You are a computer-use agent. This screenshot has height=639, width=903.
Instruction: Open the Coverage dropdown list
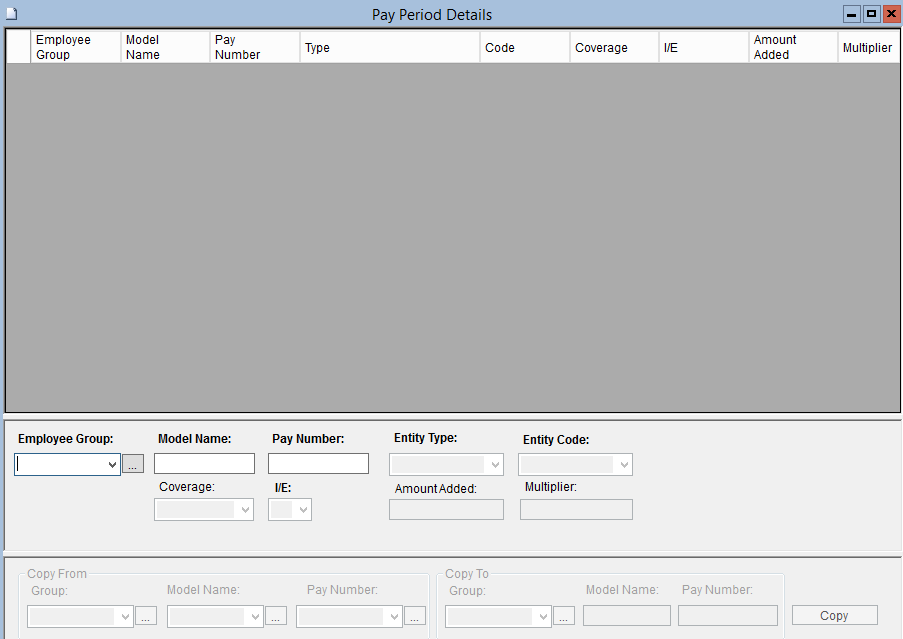click(204, 510)
